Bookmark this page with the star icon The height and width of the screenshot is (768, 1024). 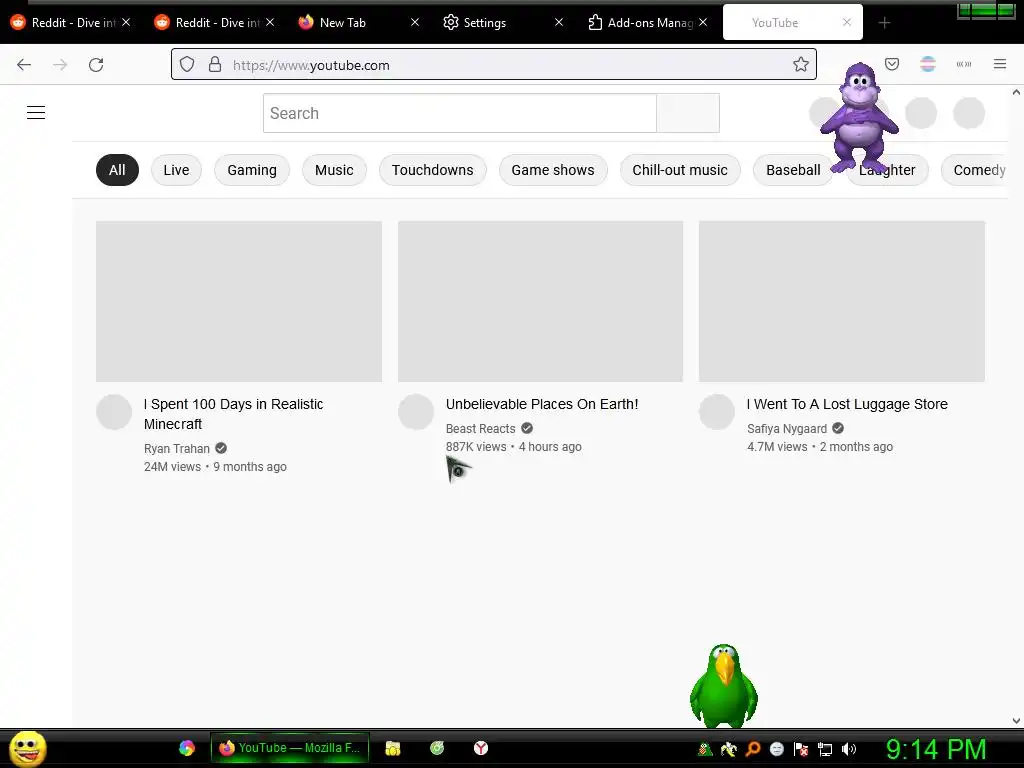pos(801,65)
